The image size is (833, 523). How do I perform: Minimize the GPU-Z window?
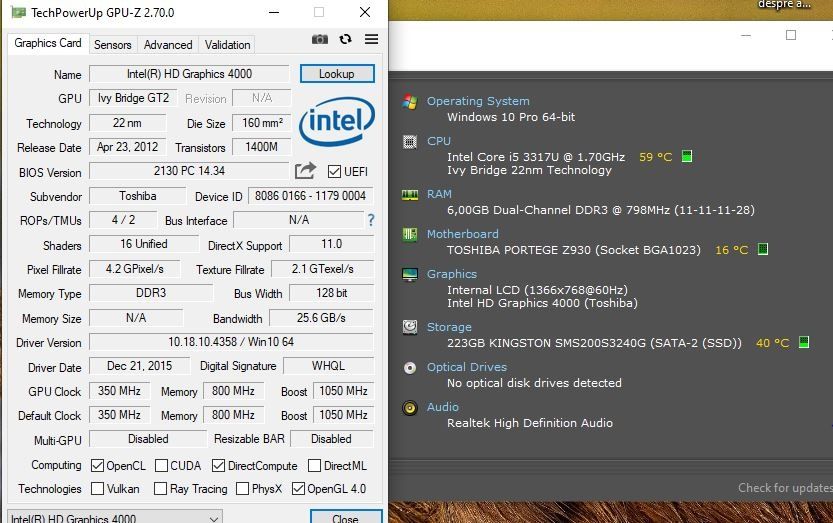(274, 12)
